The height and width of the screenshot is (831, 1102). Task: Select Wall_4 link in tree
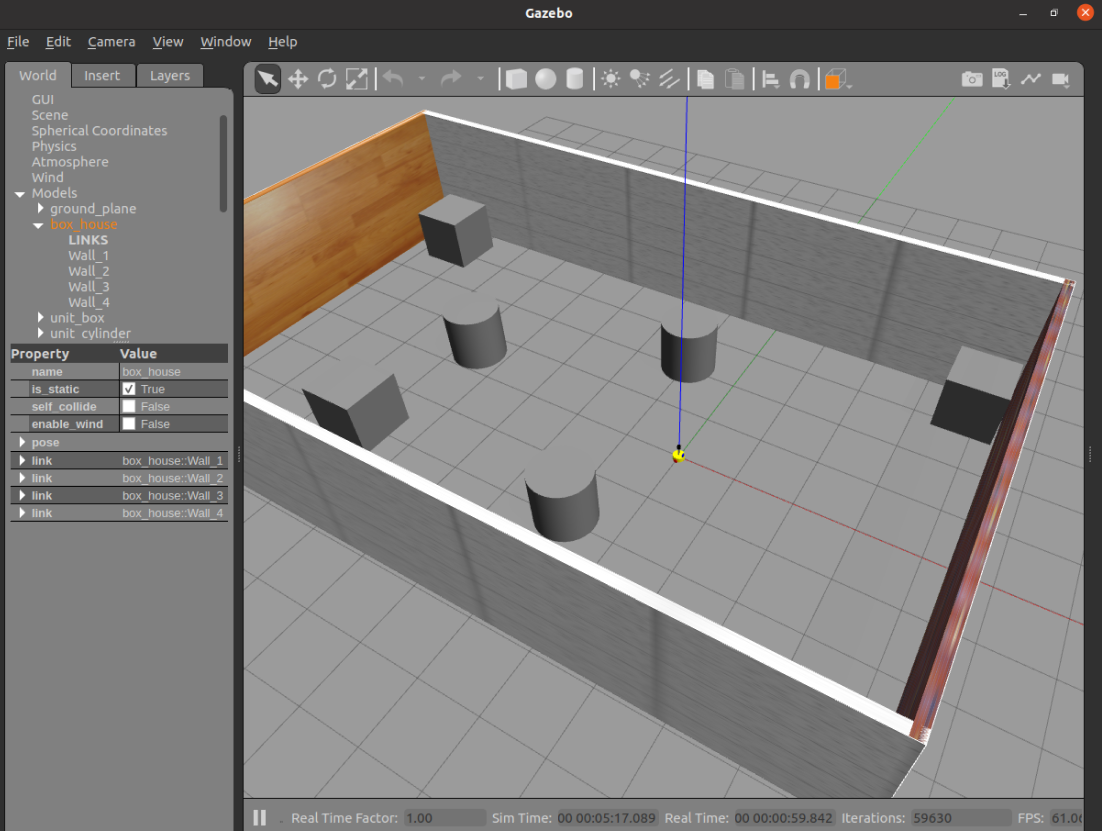point(89,302)
